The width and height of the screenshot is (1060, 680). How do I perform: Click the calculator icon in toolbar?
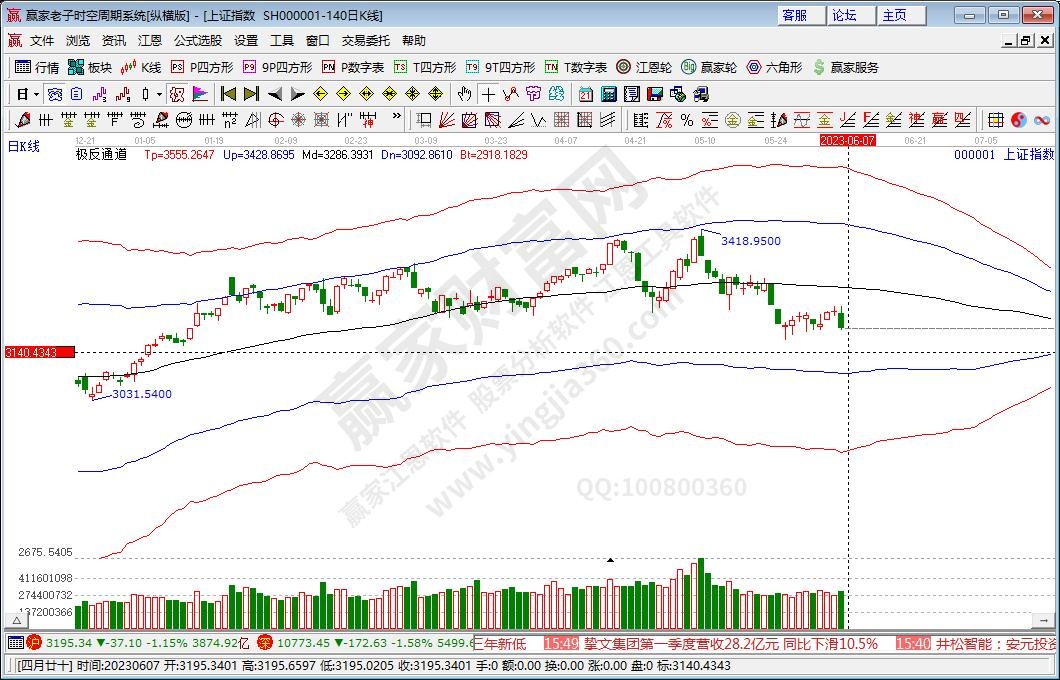pyautogui.click(x=608, y=94)
